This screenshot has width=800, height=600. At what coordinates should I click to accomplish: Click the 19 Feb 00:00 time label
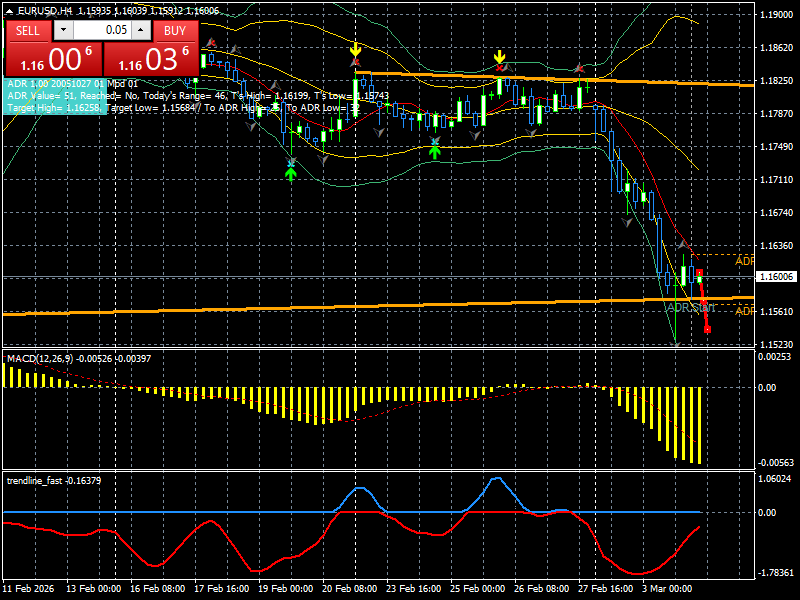285,588
